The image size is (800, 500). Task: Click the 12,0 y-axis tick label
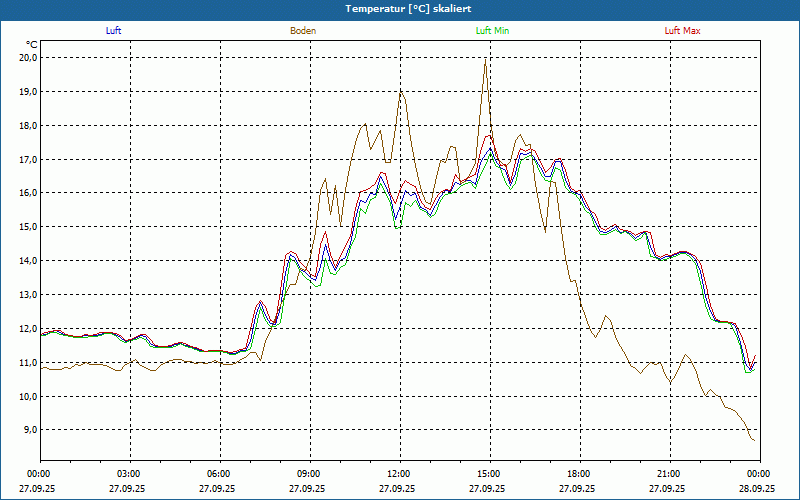(x=27, y=328)
